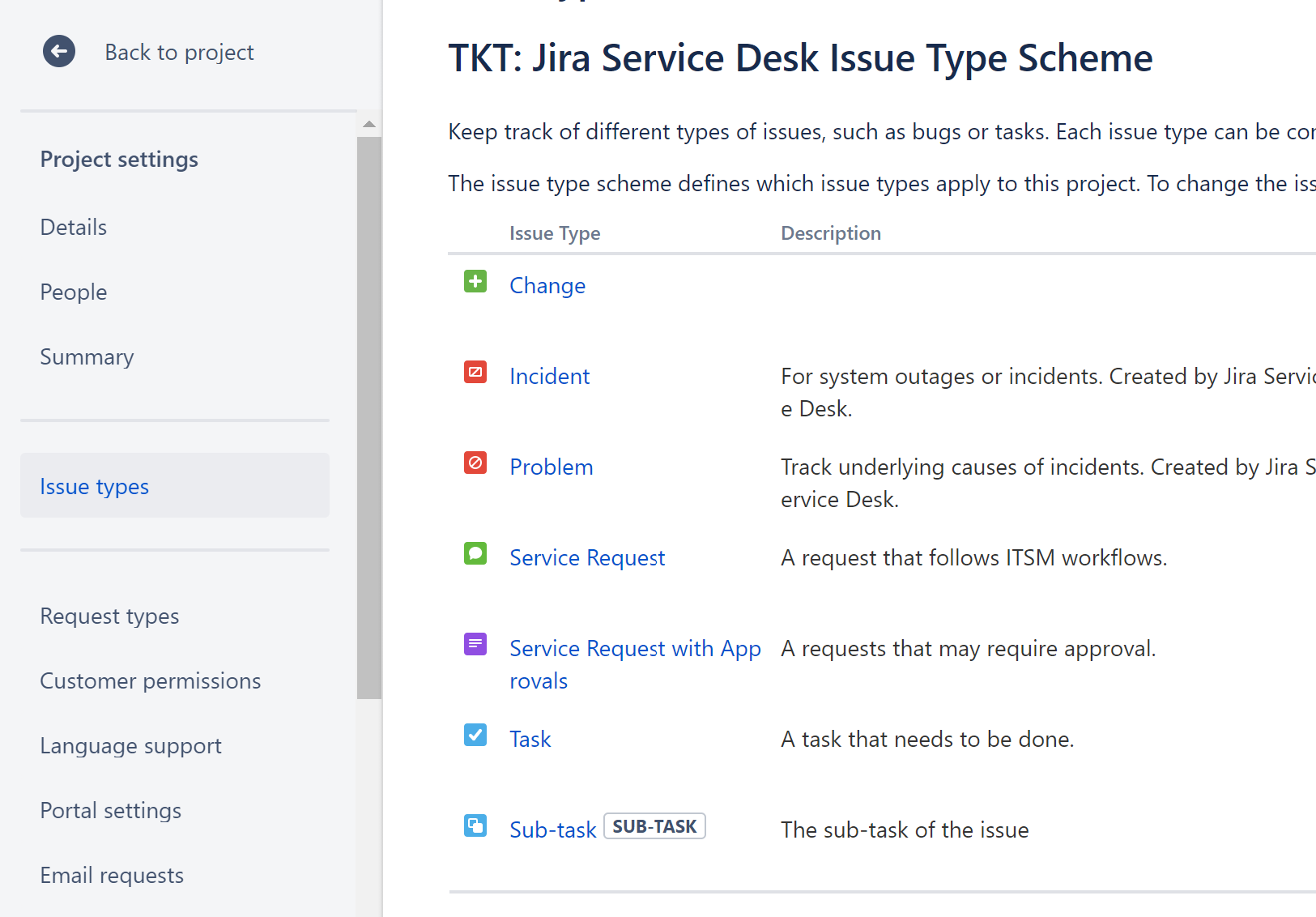Click the blue Sub-task icon
Image resolution: width=1316 pixels, height=917 pixels.
(475, 826)
